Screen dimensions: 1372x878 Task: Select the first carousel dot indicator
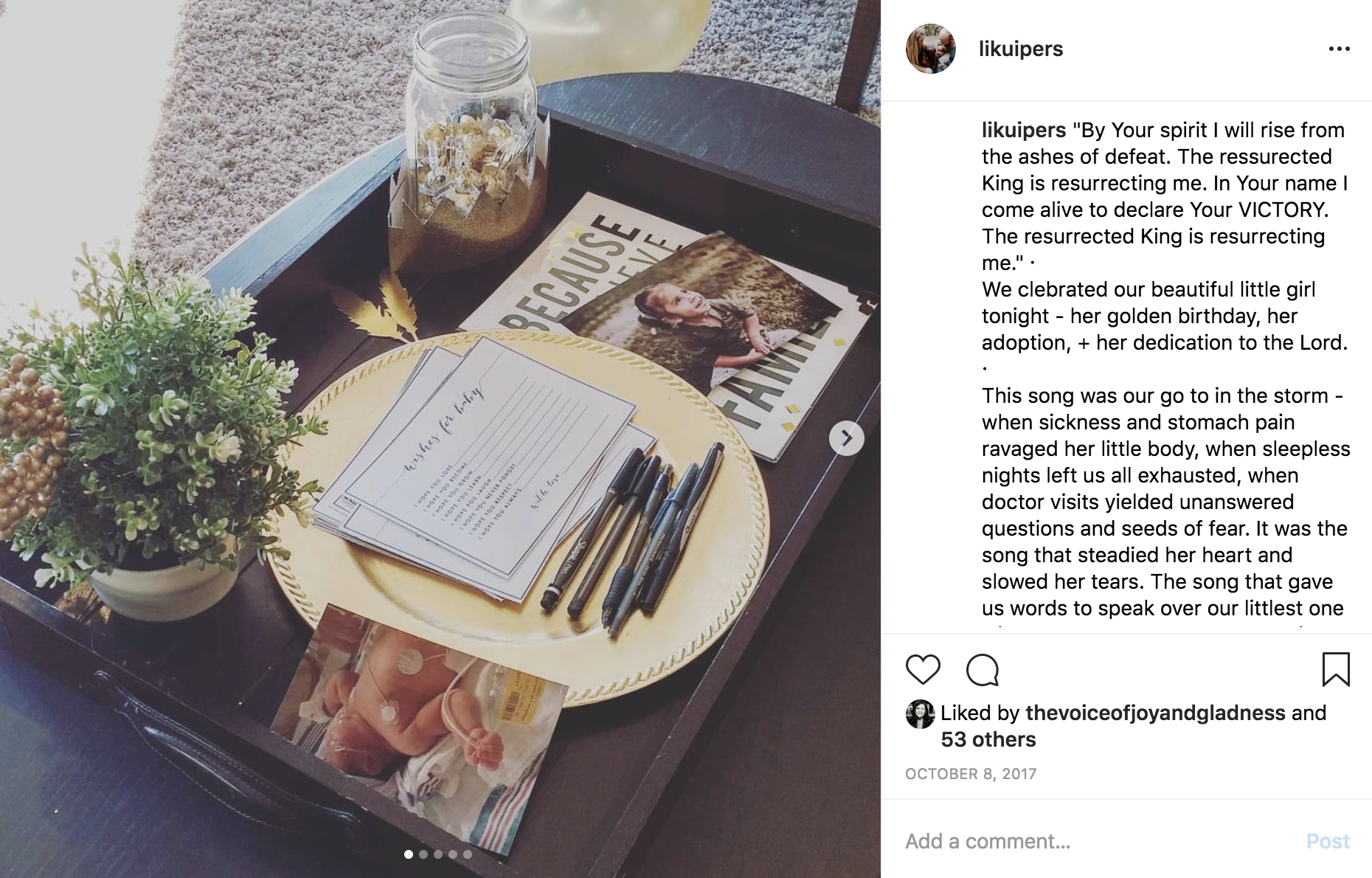(409, 854)
